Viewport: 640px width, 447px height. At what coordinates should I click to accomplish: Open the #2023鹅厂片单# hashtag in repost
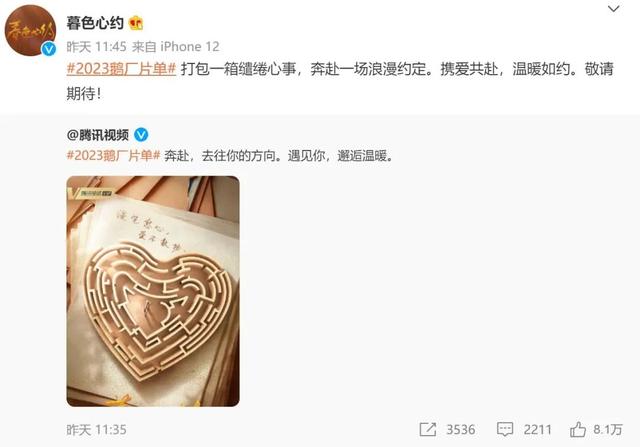113,156
